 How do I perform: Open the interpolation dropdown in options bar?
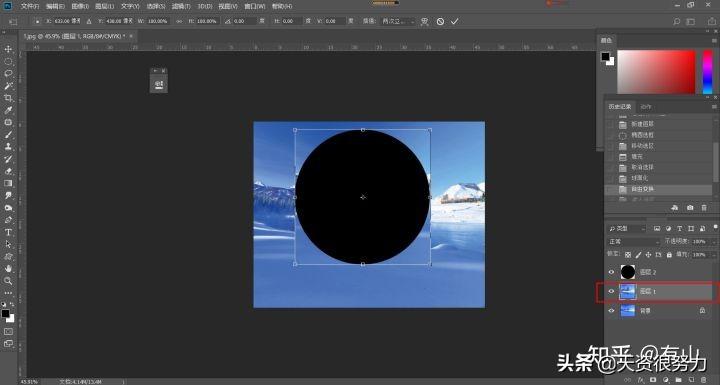[398, 21]
